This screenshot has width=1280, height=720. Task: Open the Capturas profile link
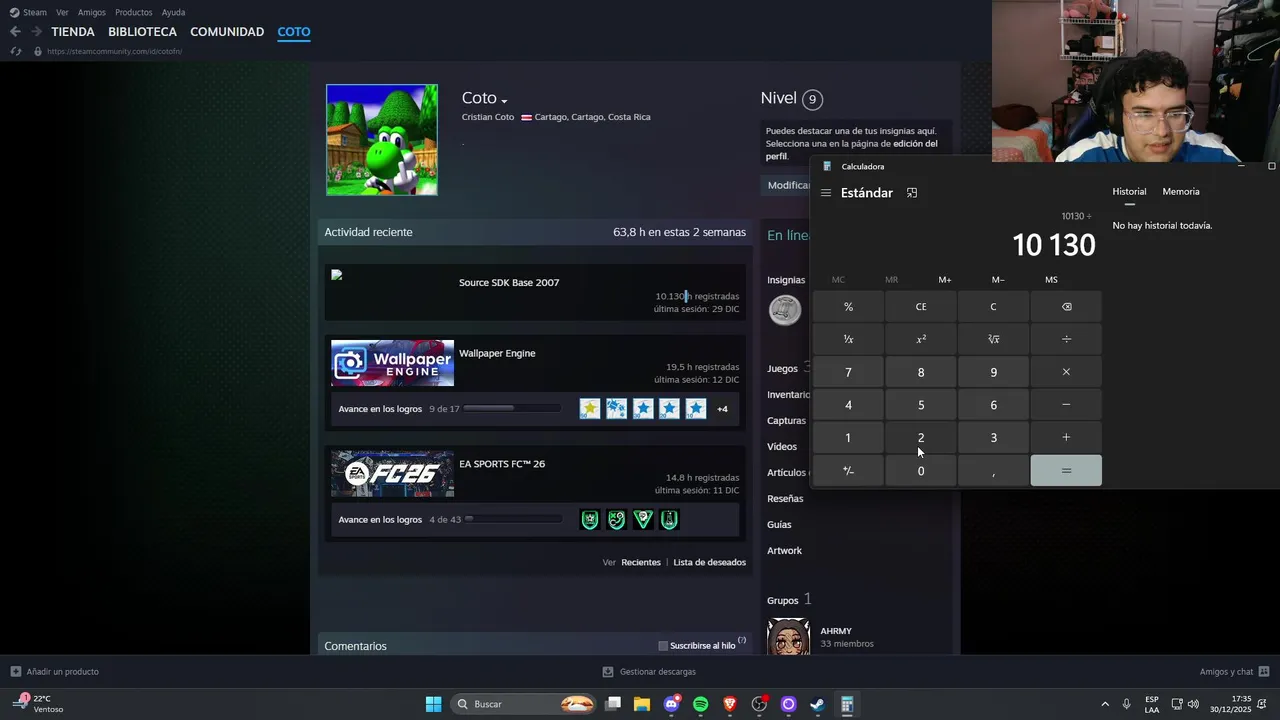786,421
